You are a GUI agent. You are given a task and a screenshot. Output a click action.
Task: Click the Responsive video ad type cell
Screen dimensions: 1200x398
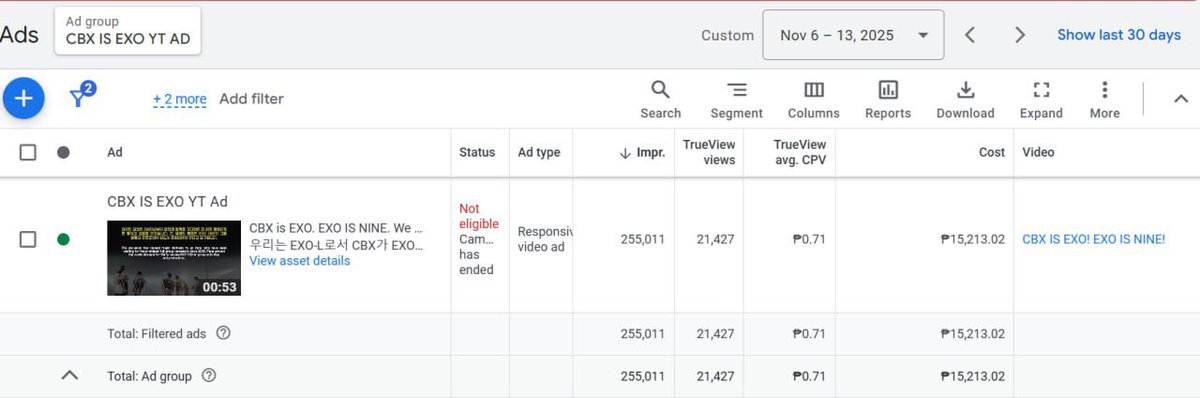point(544,239)
